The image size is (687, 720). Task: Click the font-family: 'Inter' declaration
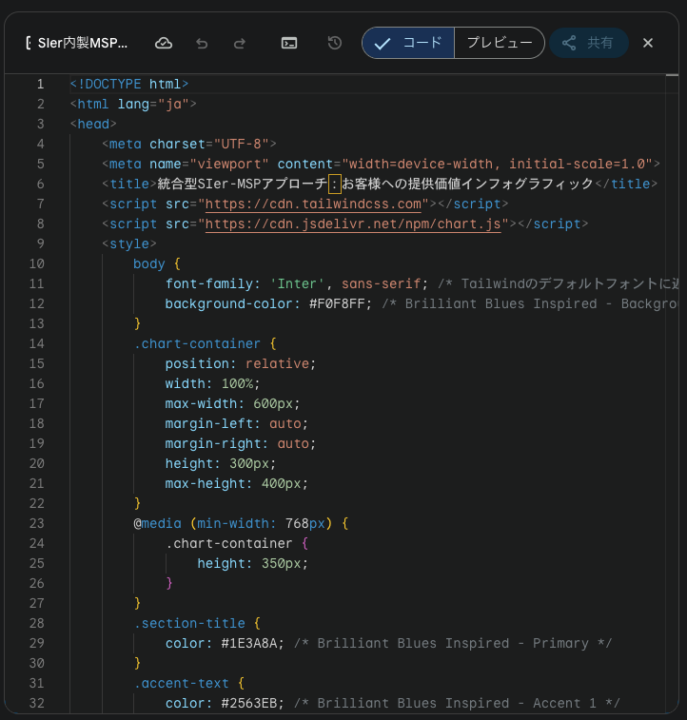(297, 284)
